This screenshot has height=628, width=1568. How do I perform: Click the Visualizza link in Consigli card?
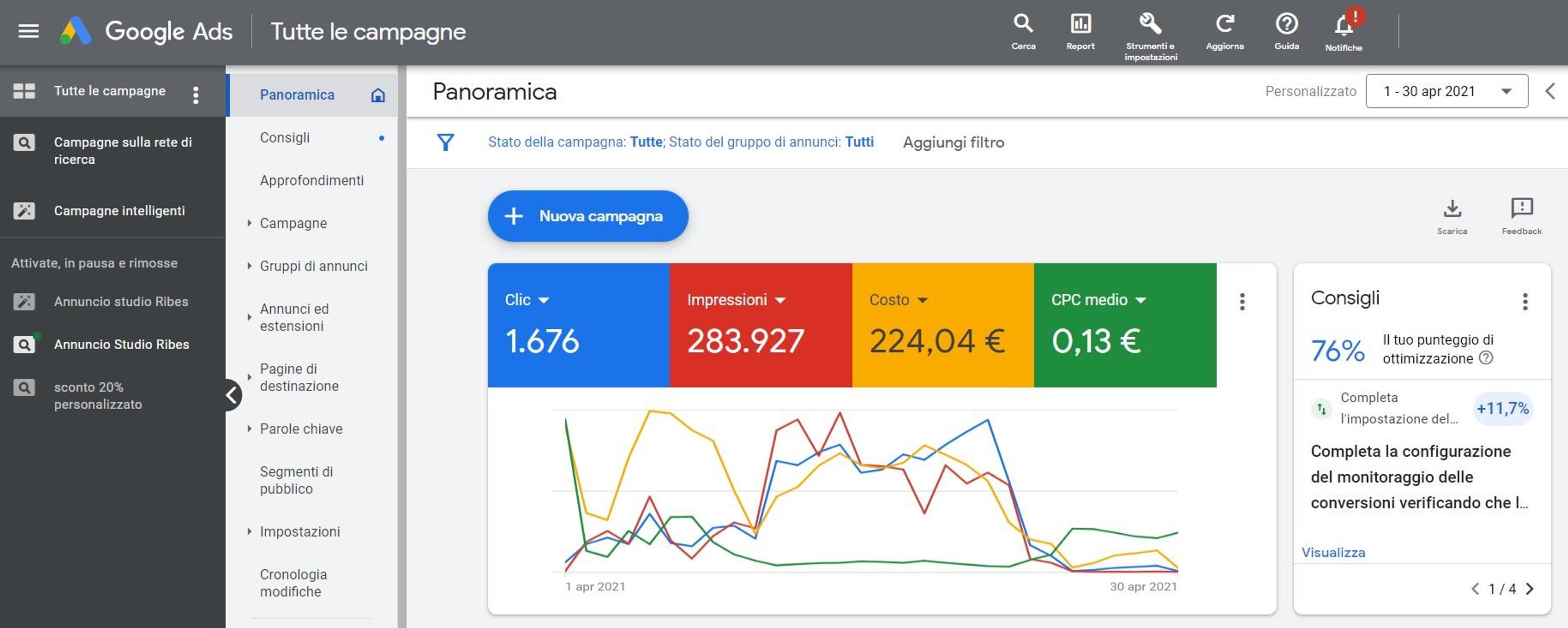tap(1333, 553)
